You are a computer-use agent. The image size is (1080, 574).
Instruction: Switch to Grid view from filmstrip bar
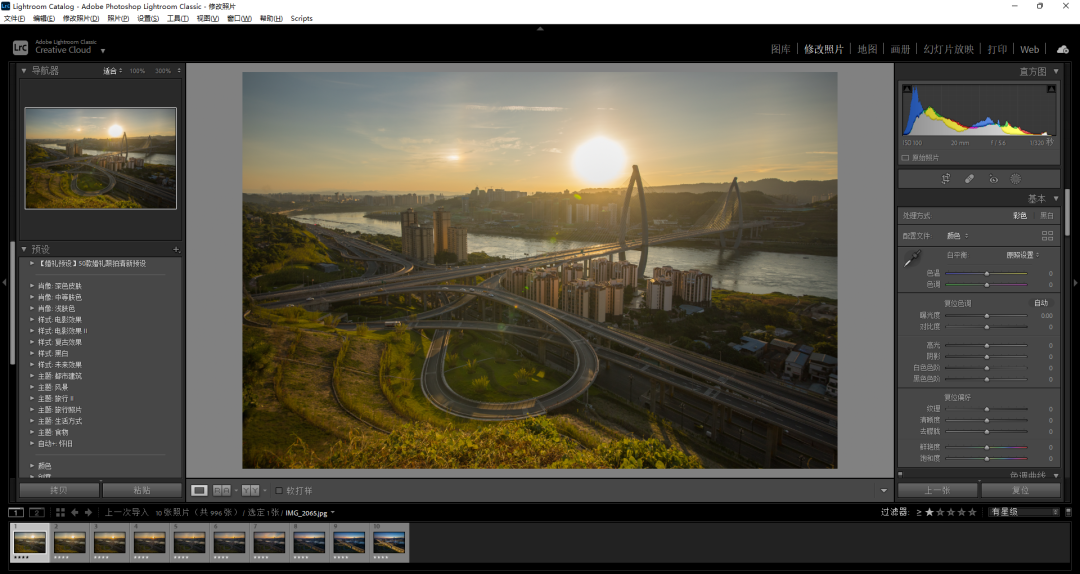(60, 512)
